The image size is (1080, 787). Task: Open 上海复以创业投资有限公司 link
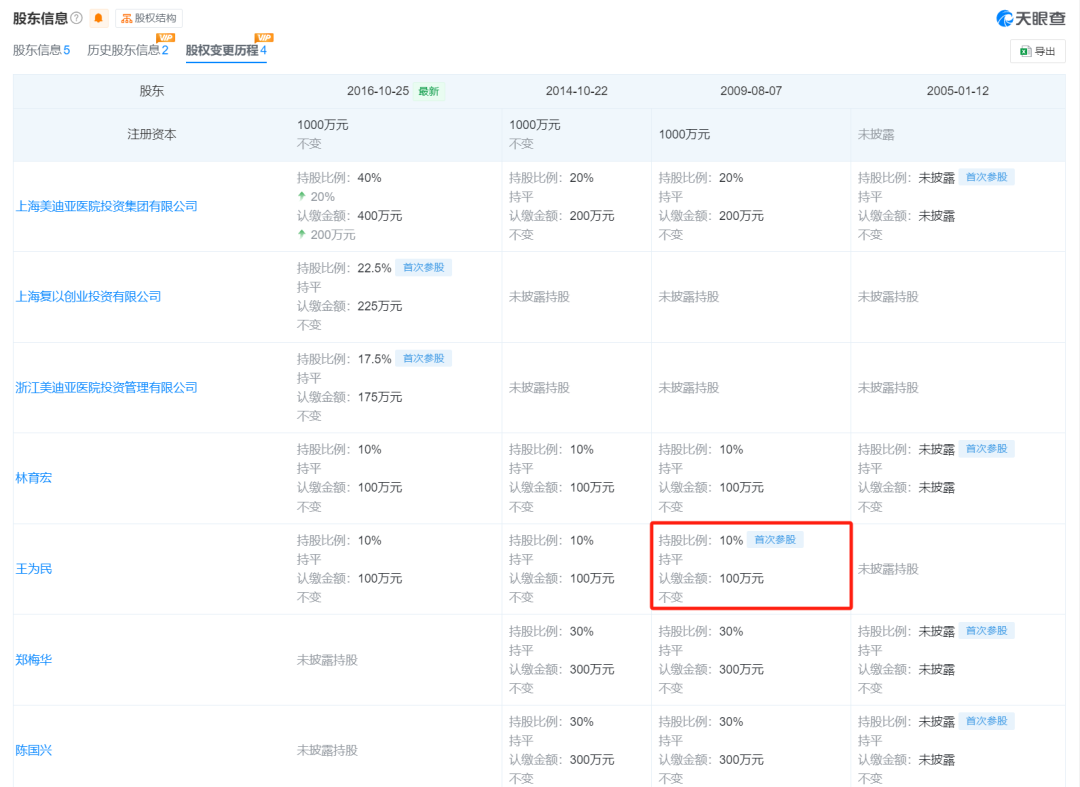(x=88, y=297)
